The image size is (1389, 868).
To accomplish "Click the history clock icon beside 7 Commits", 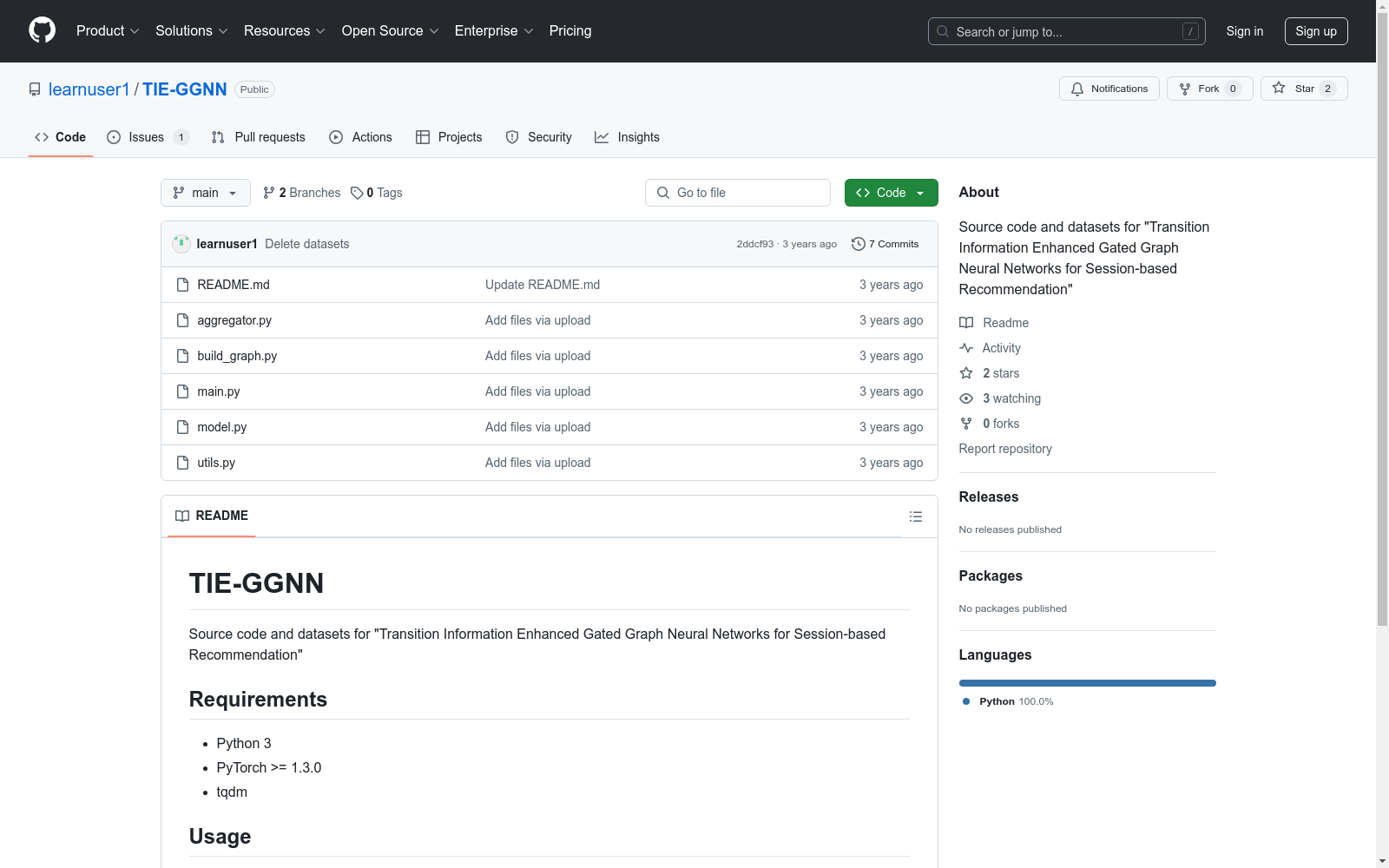I will (859, 244).
